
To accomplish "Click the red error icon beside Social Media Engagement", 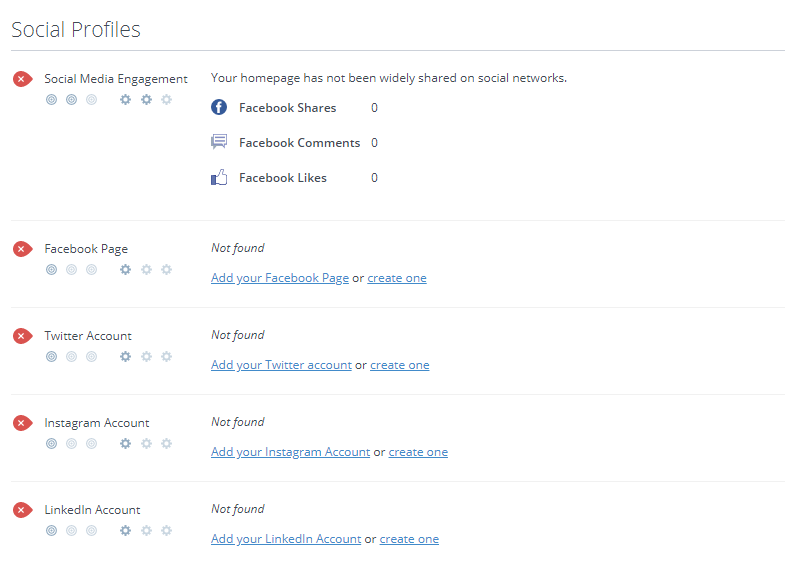I will [x=22, y=79].
